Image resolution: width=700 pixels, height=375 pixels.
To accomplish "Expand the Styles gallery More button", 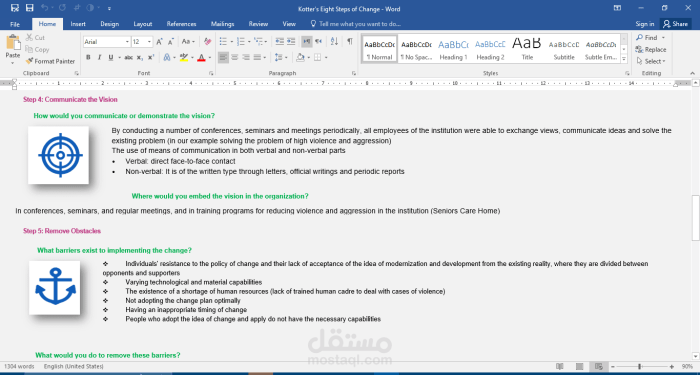I will pos(624,59).
